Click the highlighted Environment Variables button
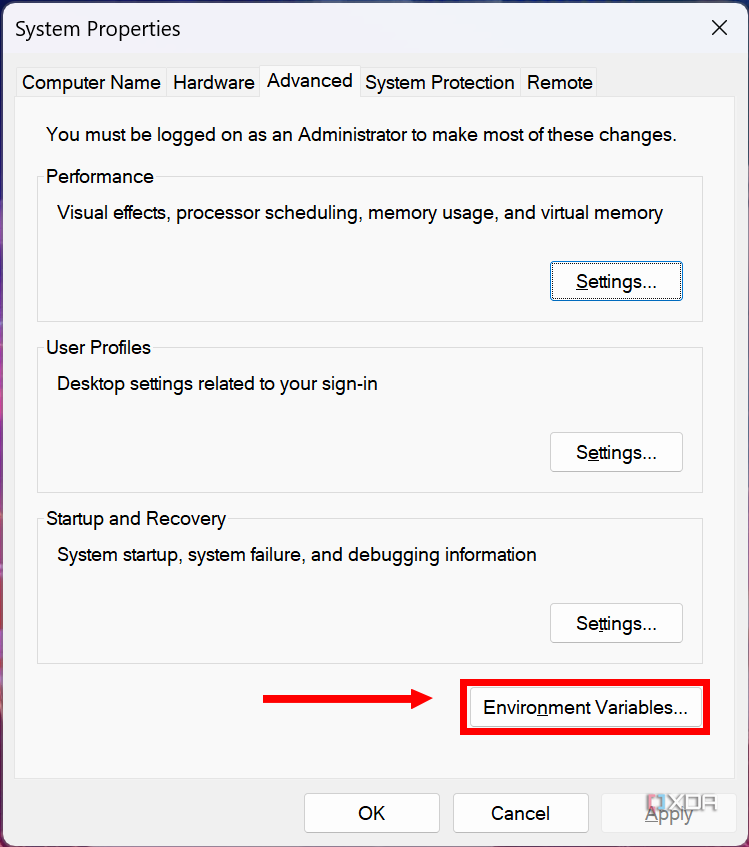 pos(584,707)
